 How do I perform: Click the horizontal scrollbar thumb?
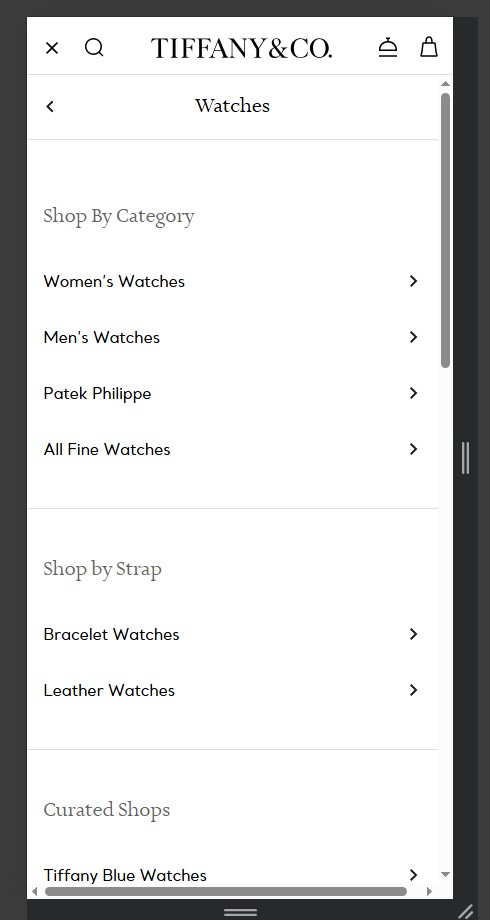pos(226,891)
